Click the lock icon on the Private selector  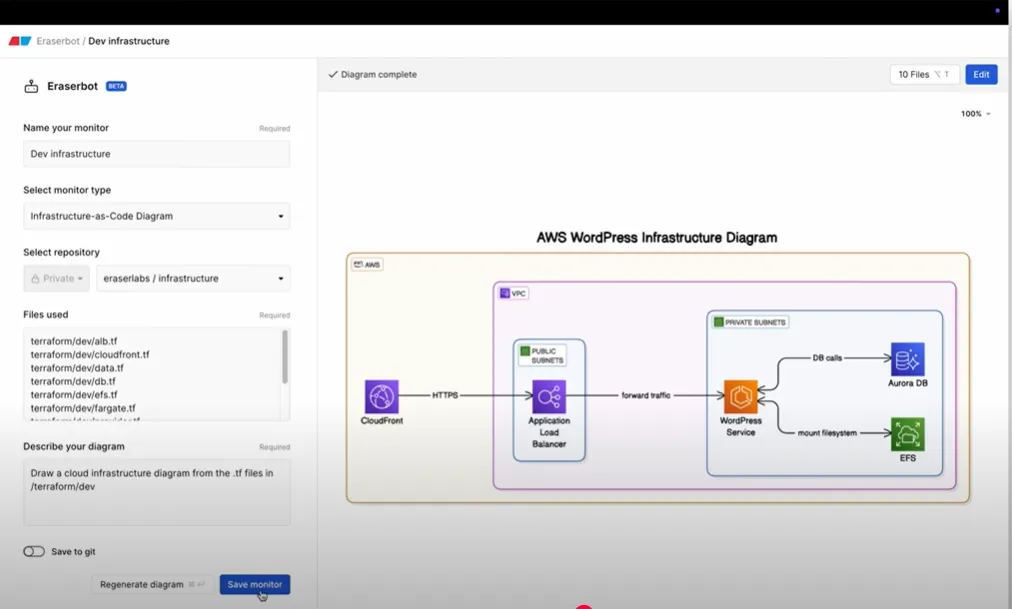click(35, 279)
